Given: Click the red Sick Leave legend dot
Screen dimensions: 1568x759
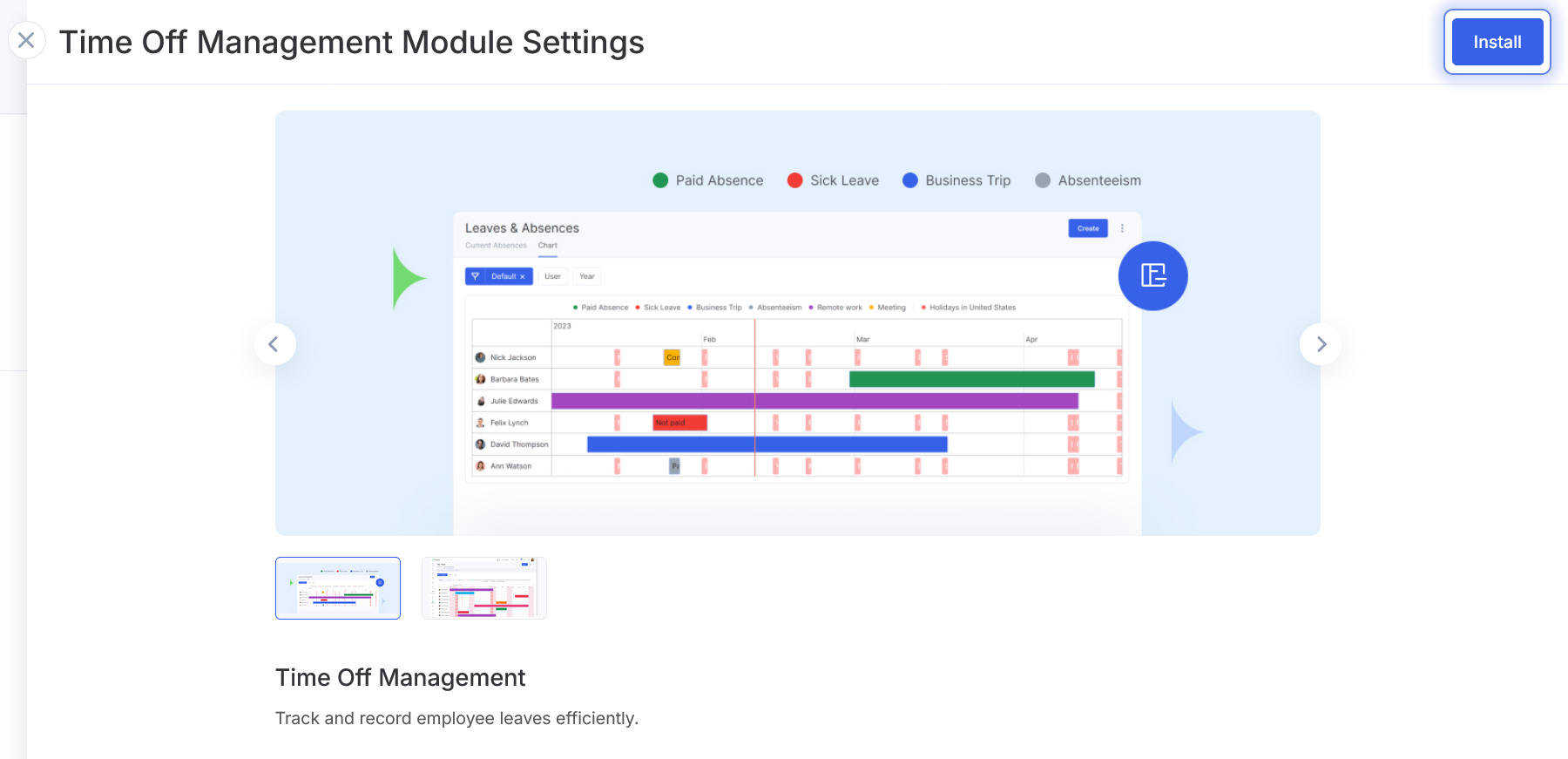Looking at the screenshot, I should click(794, 180).
